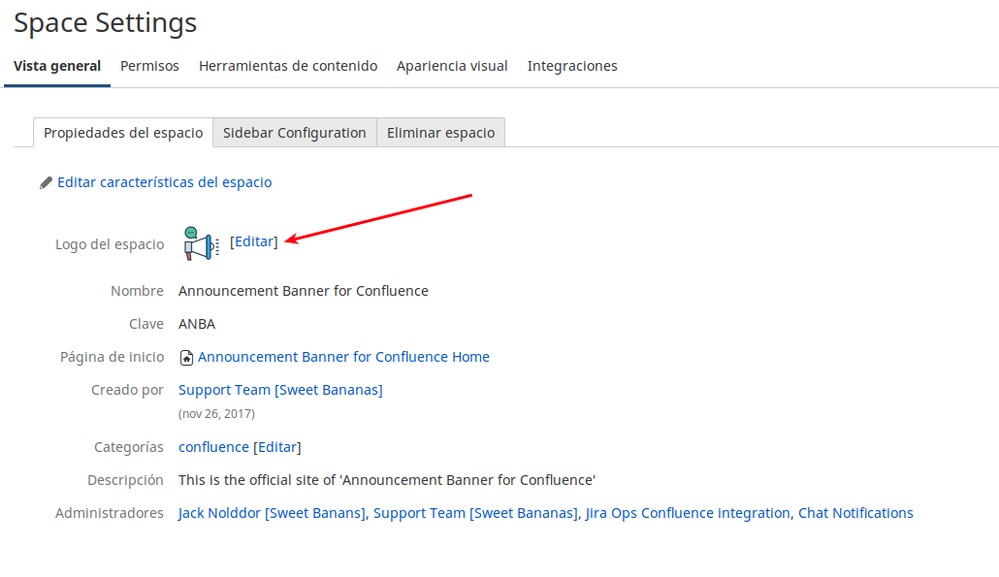
Task: Open creator Support Team profile under Creado por
Action: (280, 390)
